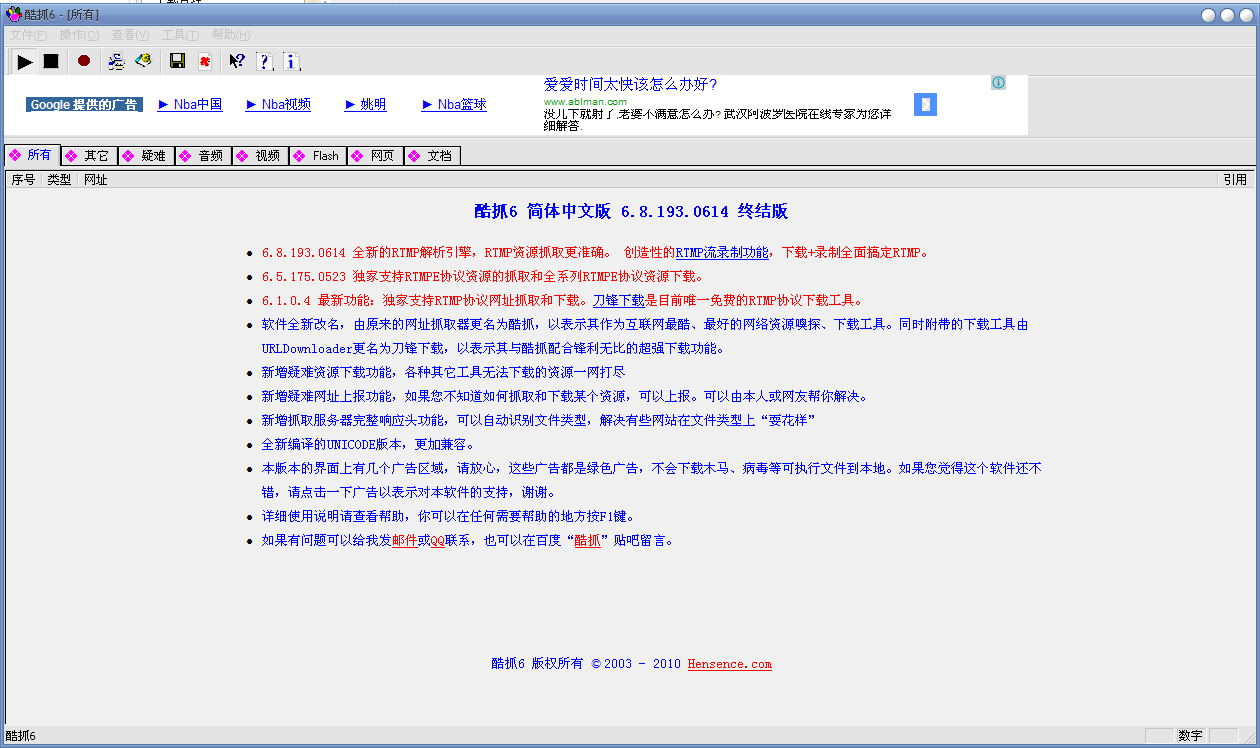
Task: Click the Google 提供的广告 label
Action: coord(84,104)
